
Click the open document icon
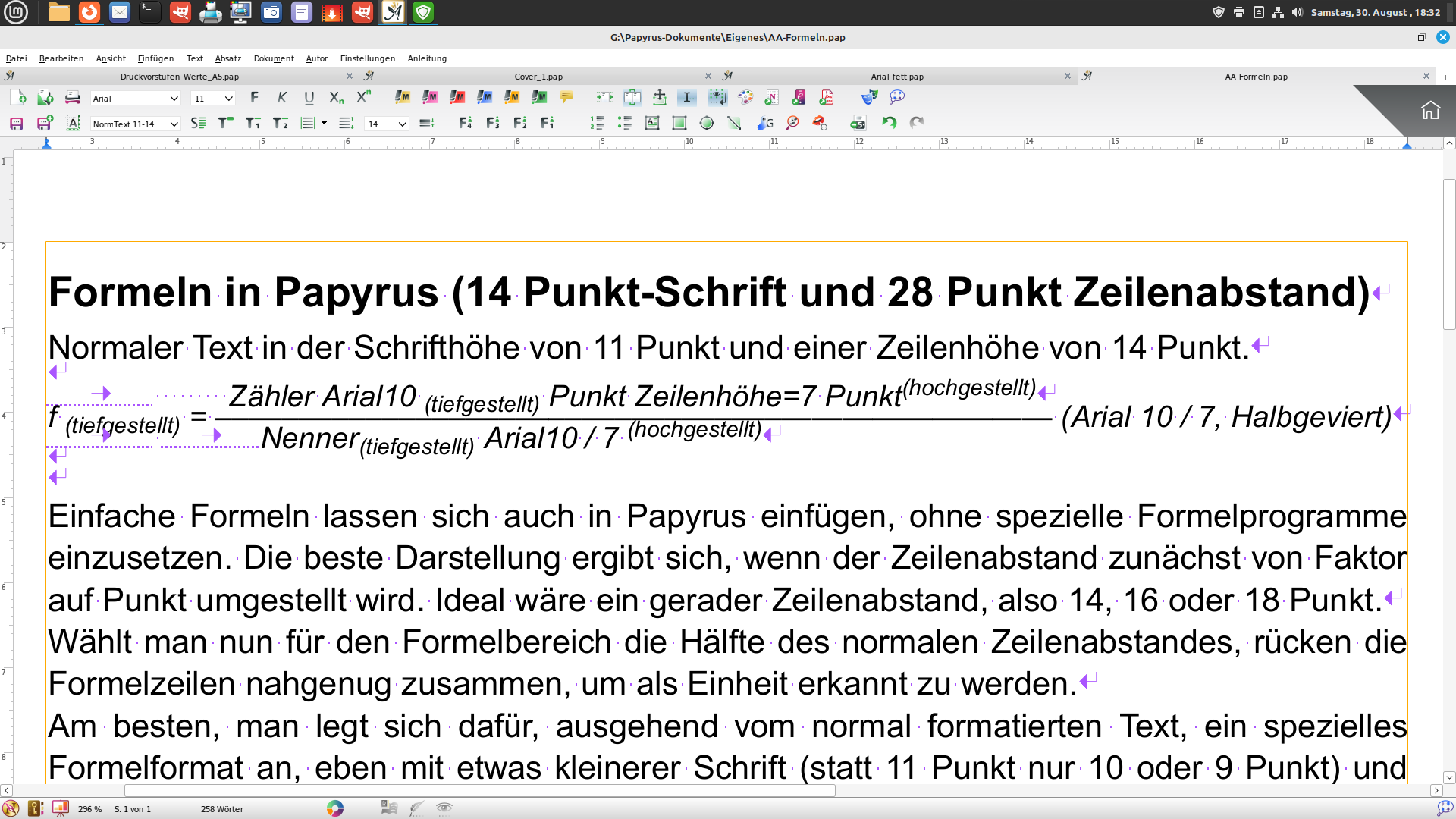(45, 98)
